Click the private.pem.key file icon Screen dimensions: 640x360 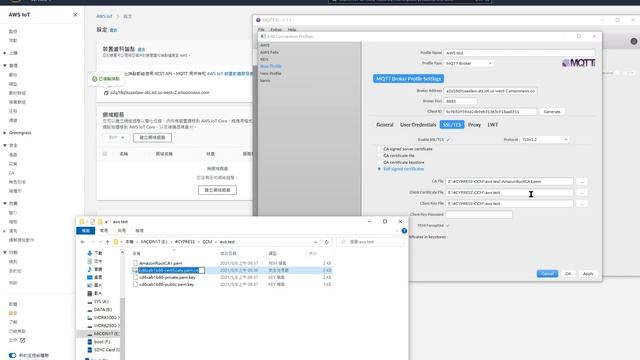click(135, 277)
